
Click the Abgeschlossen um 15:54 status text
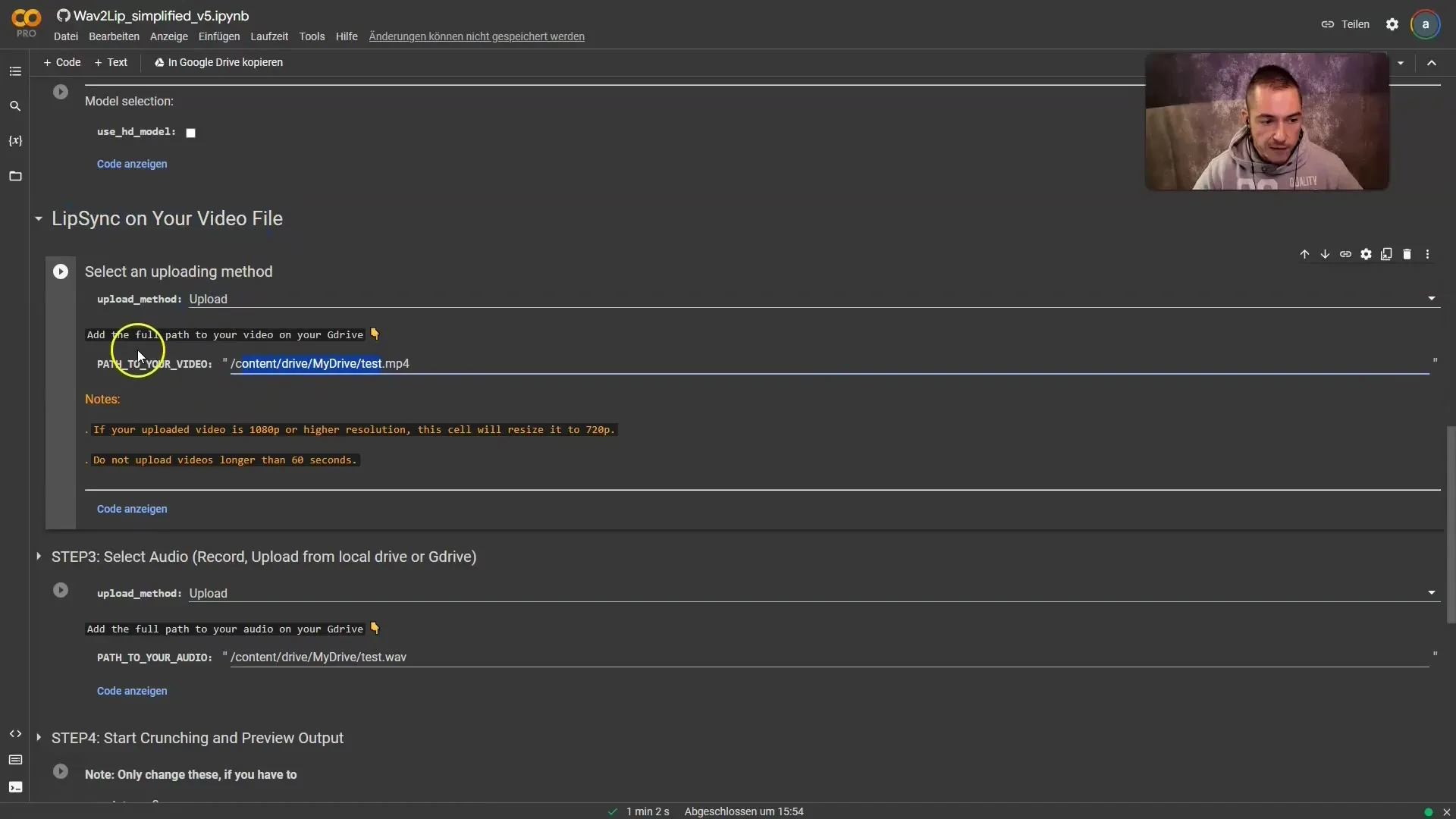click(744, 811)
